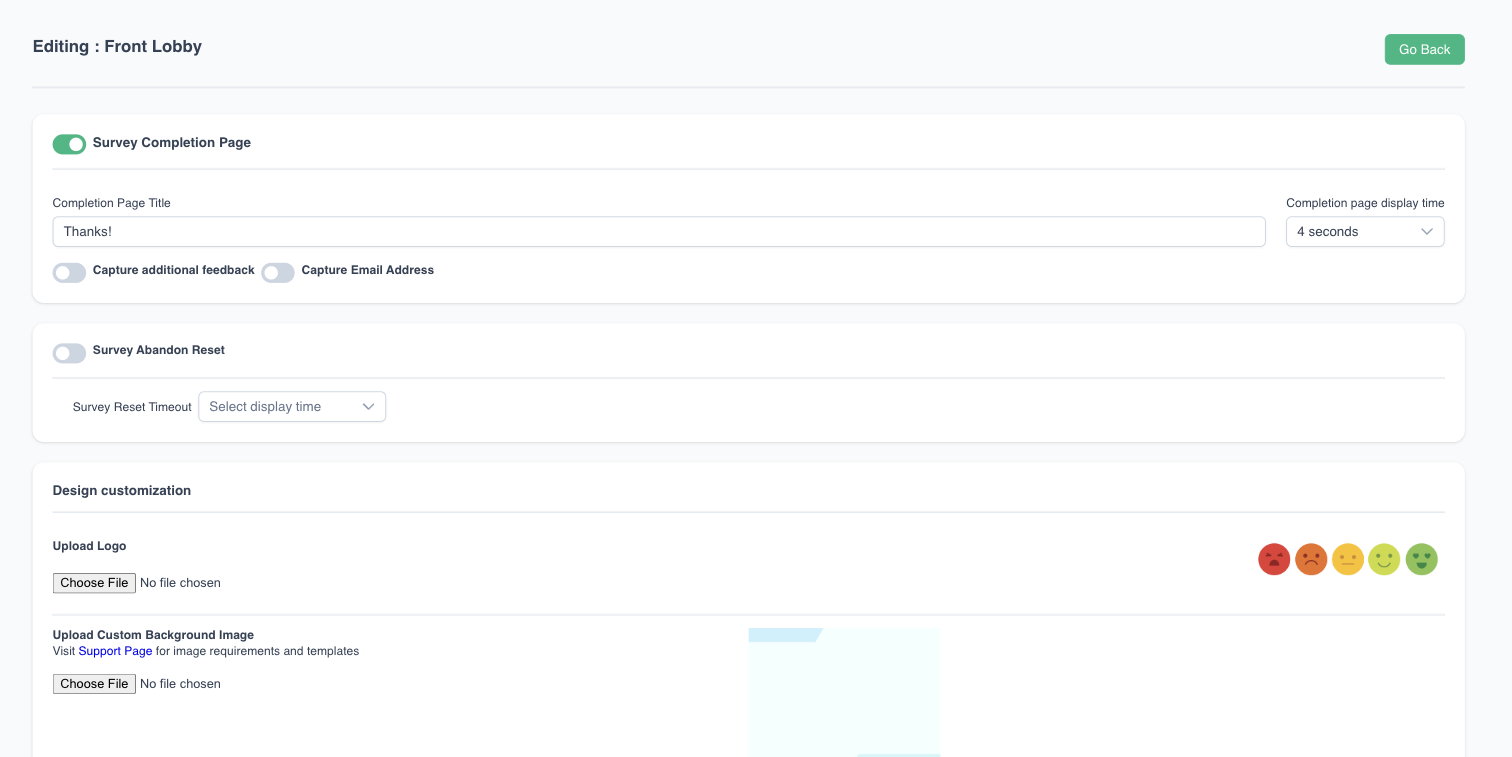Image resolution: width=1512 pixels, height=757 pixels.
Task: Click the 'Survey Reset Timeout' label
Action: (x=132, y=407)
